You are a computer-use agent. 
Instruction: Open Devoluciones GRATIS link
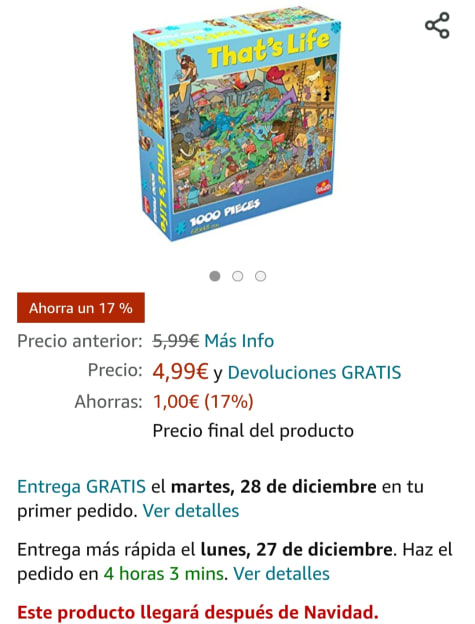[314, 372]
